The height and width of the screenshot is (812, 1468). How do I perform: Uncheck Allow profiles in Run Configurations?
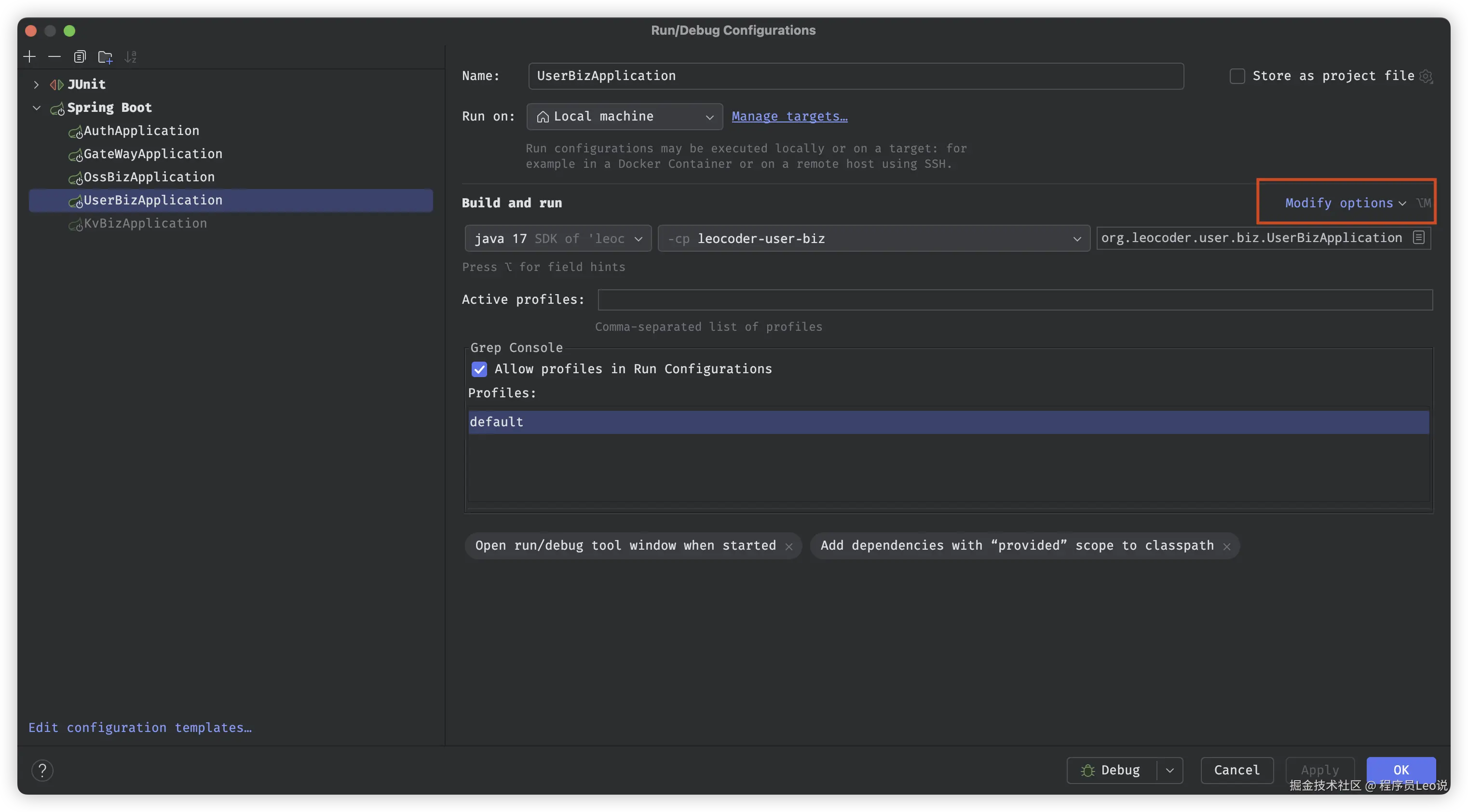479,369
